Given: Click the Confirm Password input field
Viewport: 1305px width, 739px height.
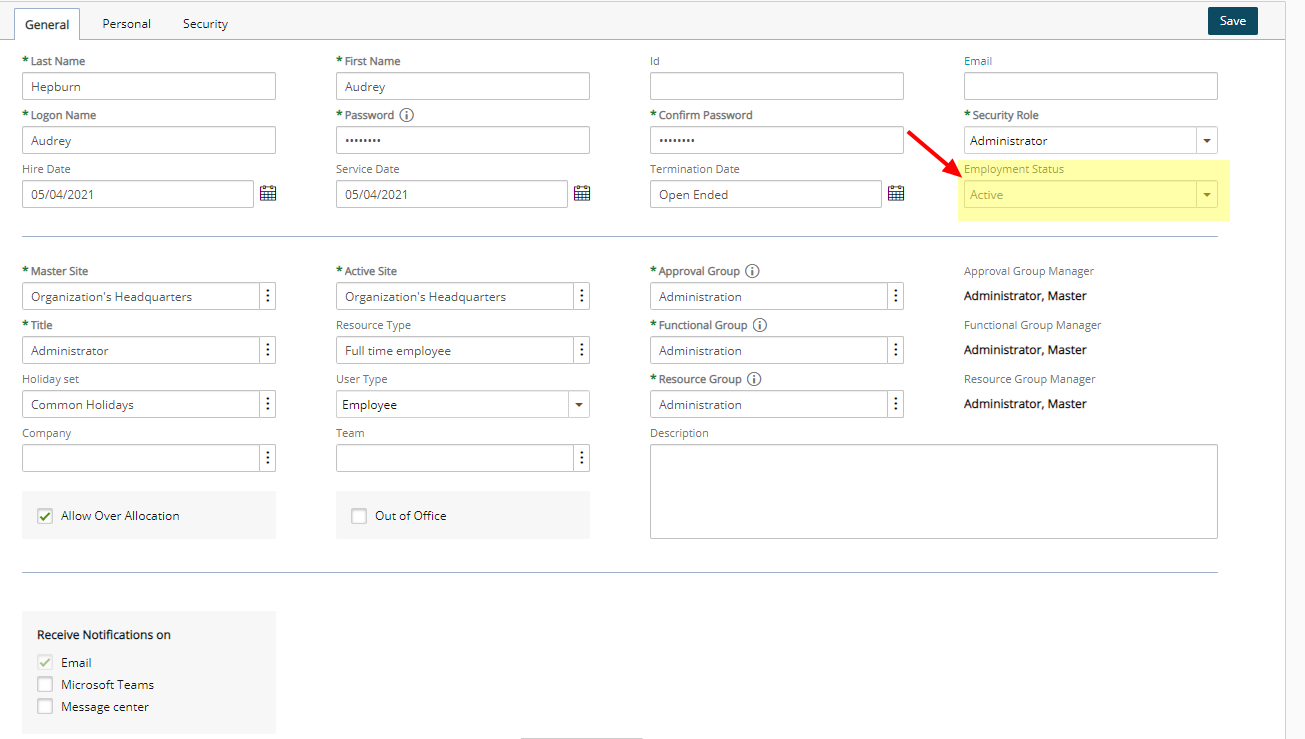Looking at the screenshot, I should pos(777,141).
